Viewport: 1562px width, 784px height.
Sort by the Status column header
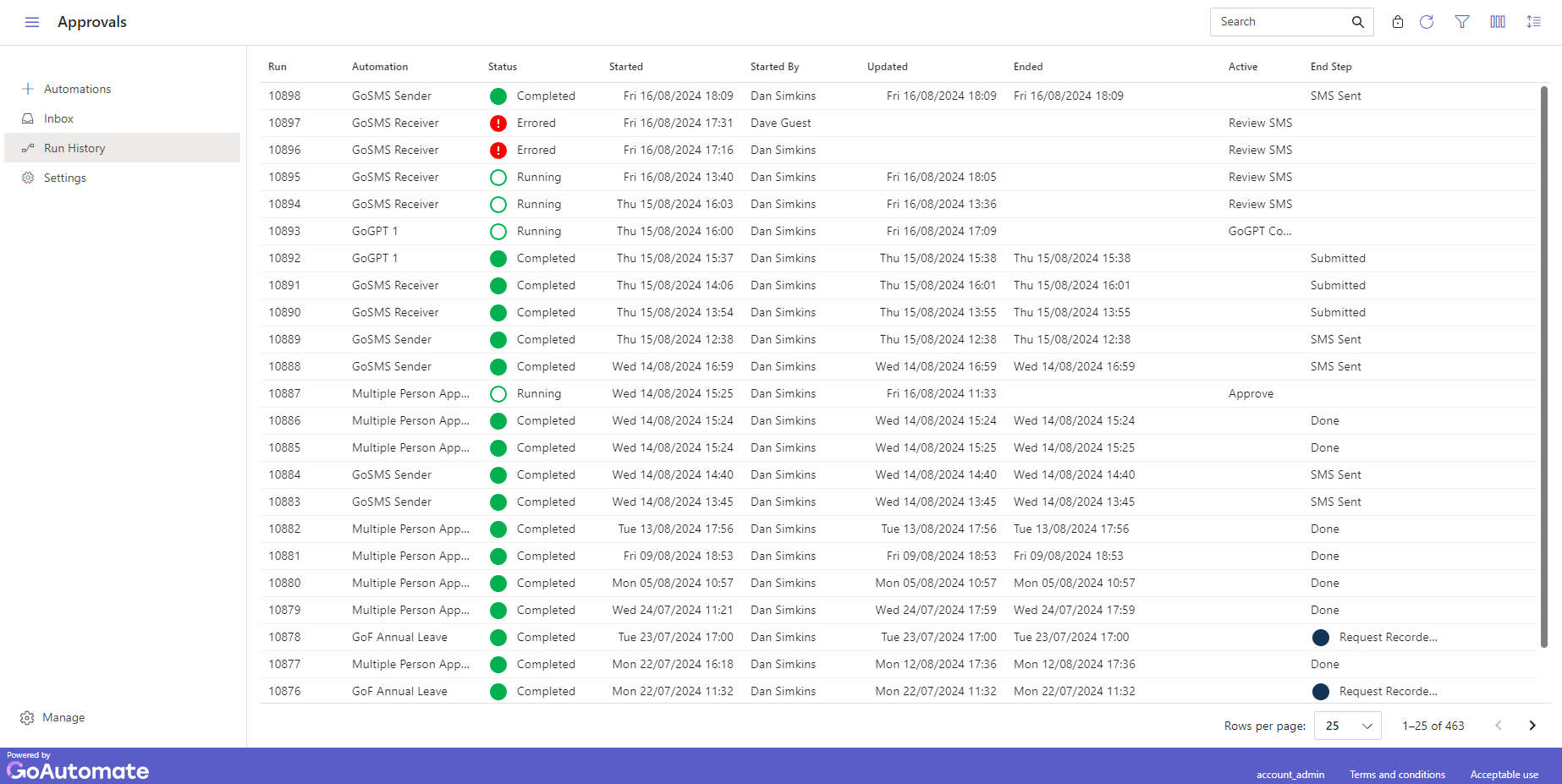[503, 67]
